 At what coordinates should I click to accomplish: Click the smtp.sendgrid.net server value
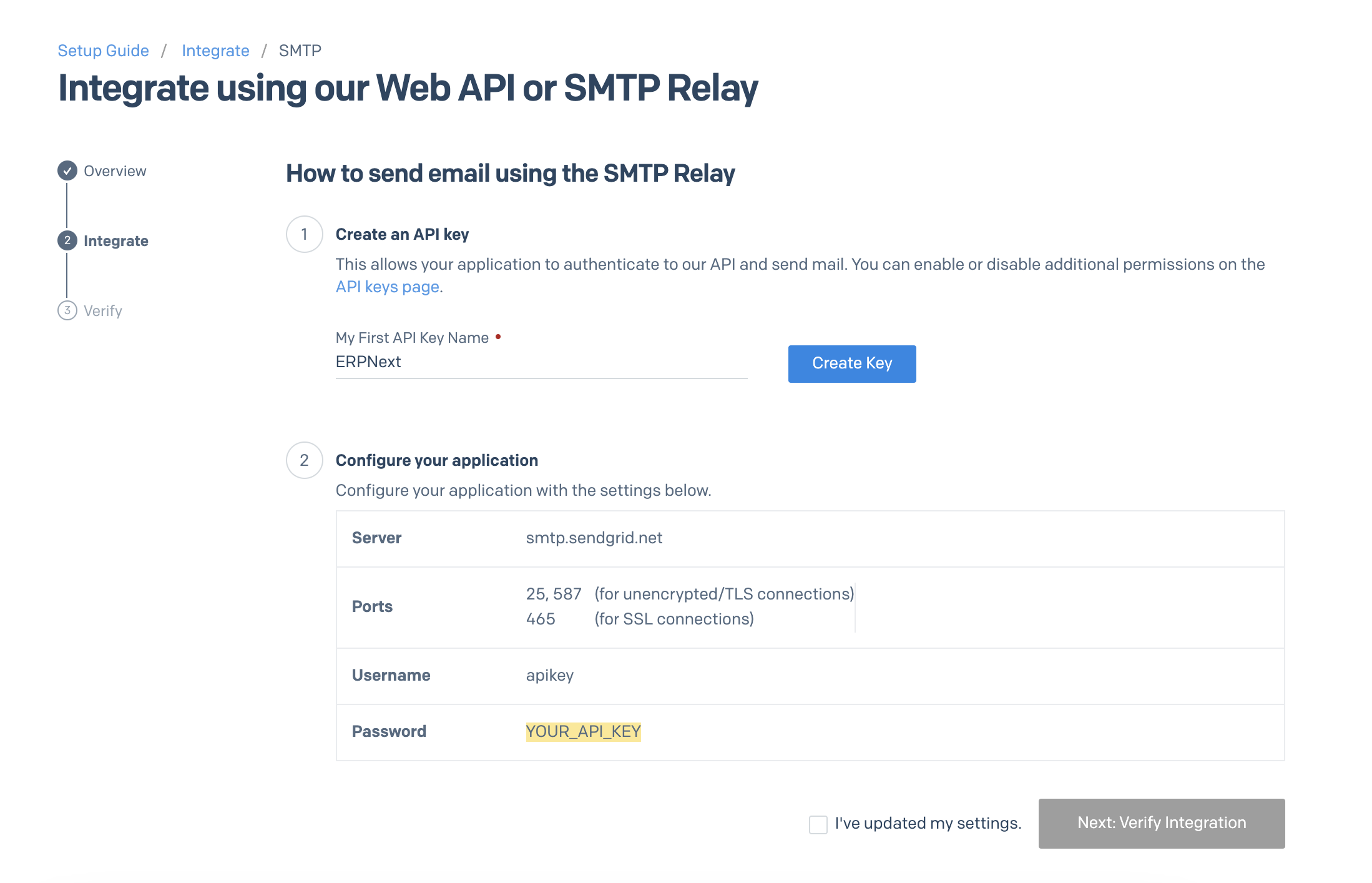[594, 538]
